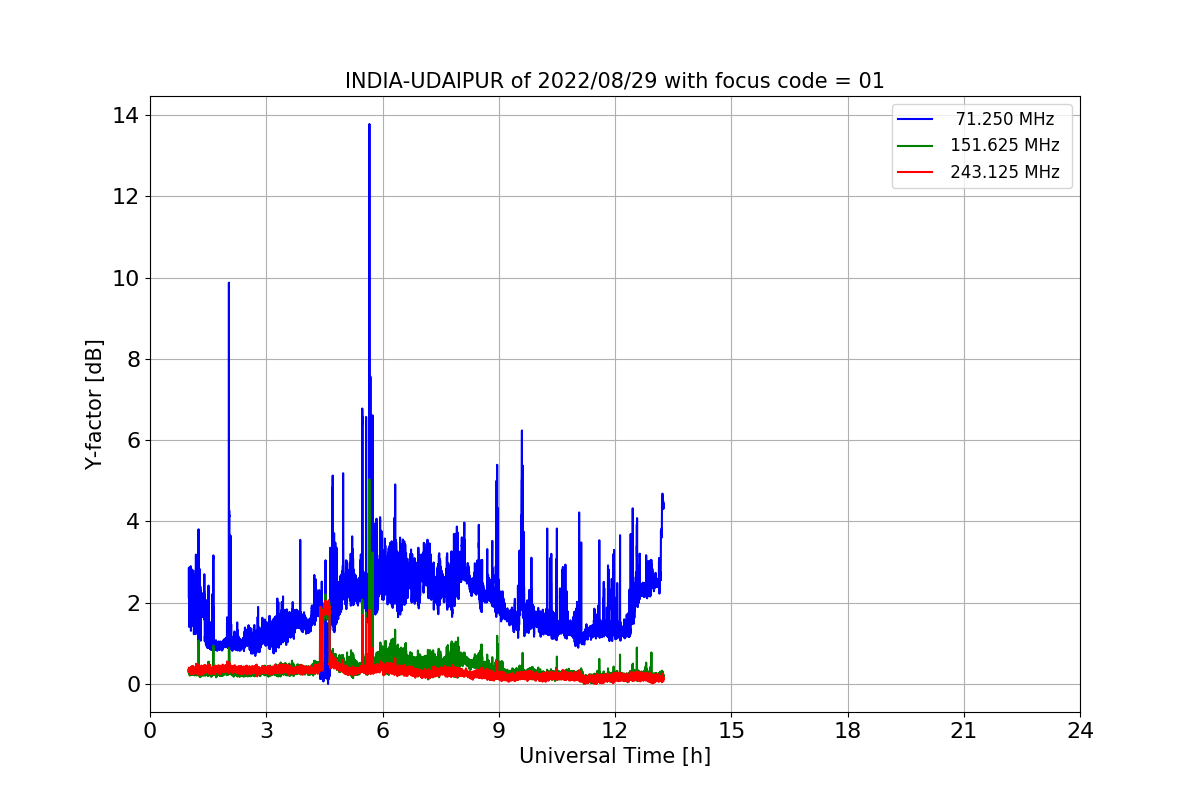Click x-axis tick label 18
The image size is (1200, 800).
tap(847, 731)
